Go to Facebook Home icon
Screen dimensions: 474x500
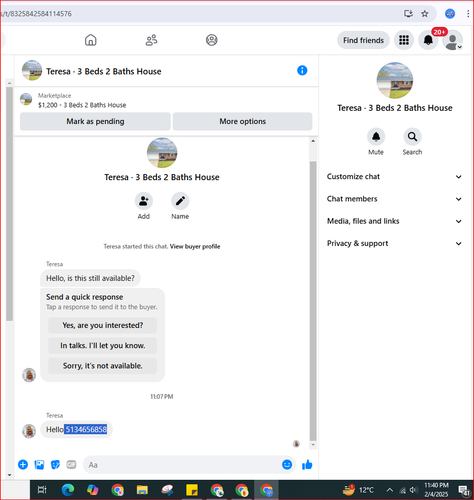tap(91, 40)
